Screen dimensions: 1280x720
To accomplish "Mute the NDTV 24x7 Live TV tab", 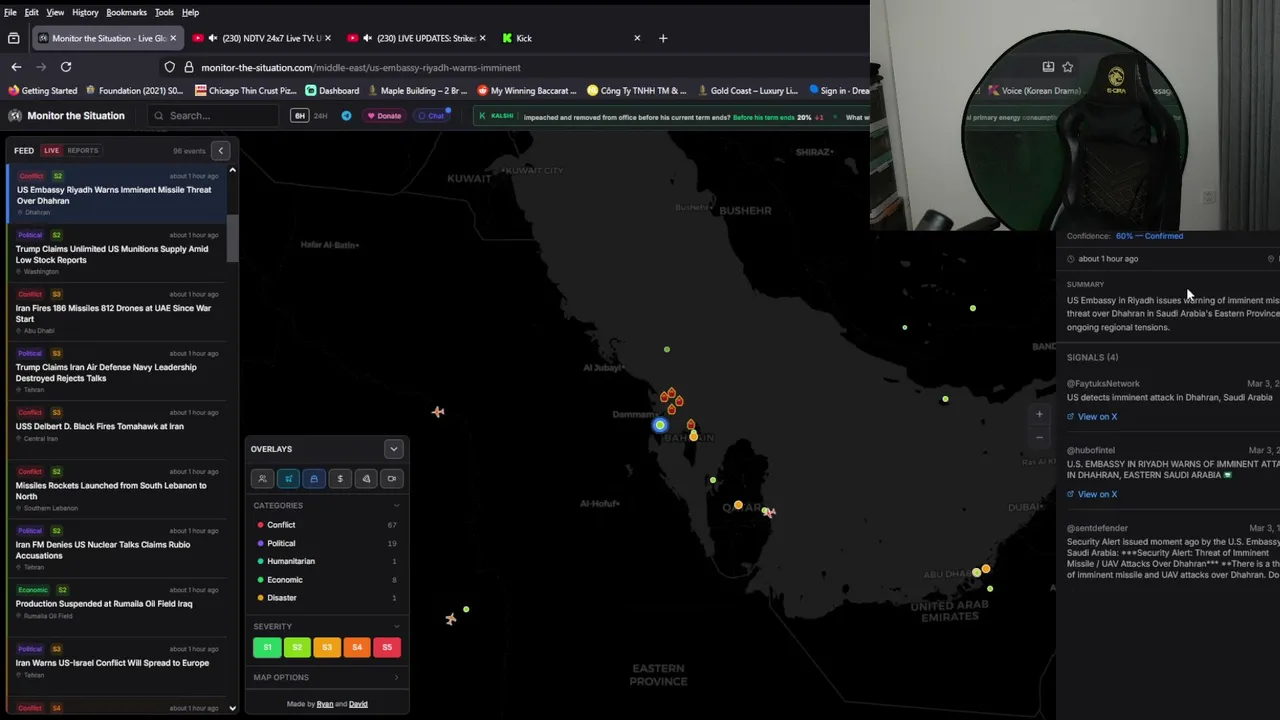I will pyautogui.click(x=212, y=38).
